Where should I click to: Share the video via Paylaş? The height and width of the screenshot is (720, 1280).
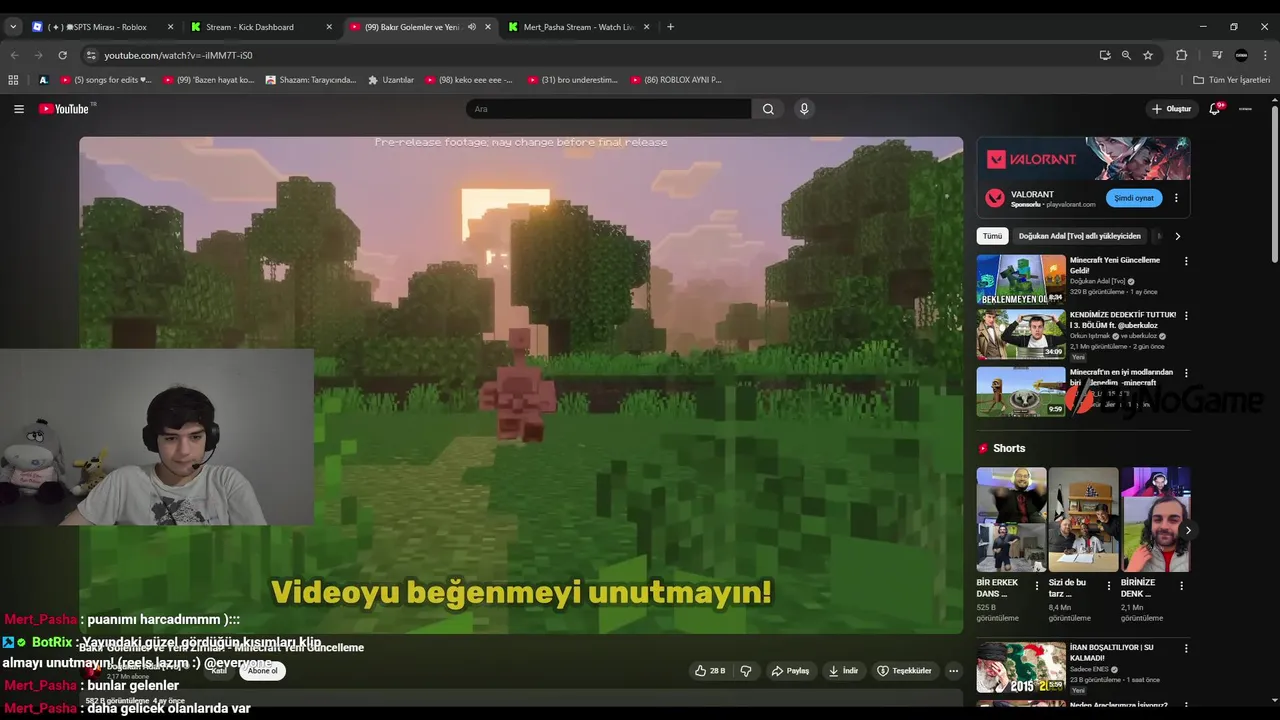tap(790, 671)
